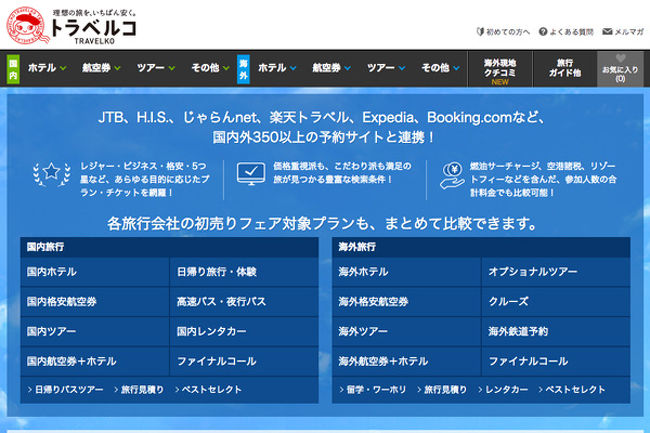Click the blue 海外 badge in navigation
650x433 pixels.
click(243, 69)
